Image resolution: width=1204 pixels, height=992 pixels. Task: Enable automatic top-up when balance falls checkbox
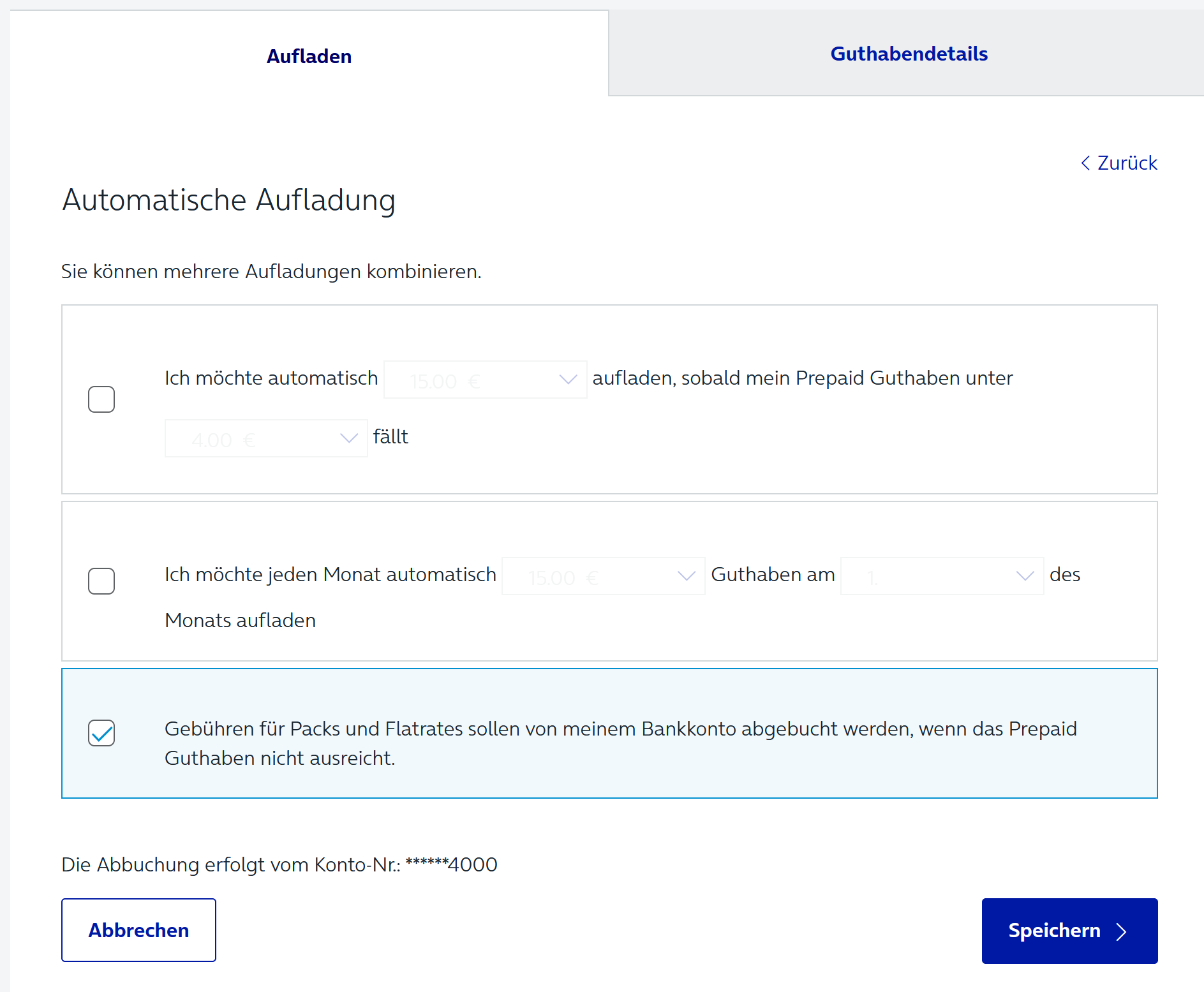click(101, 399)
